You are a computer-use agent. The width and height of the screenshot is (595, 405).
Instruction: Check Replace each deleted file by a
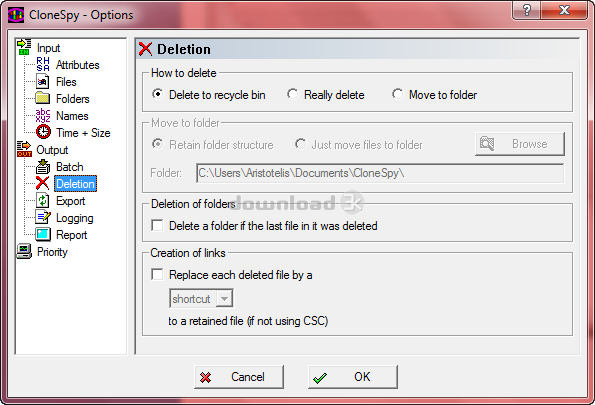point(157,274)
